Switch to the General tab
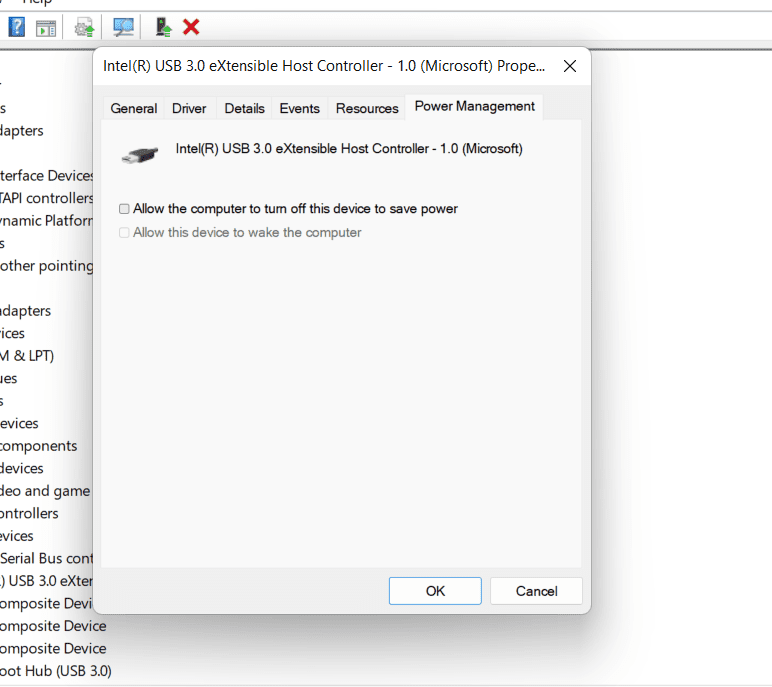 coord(133,108)
